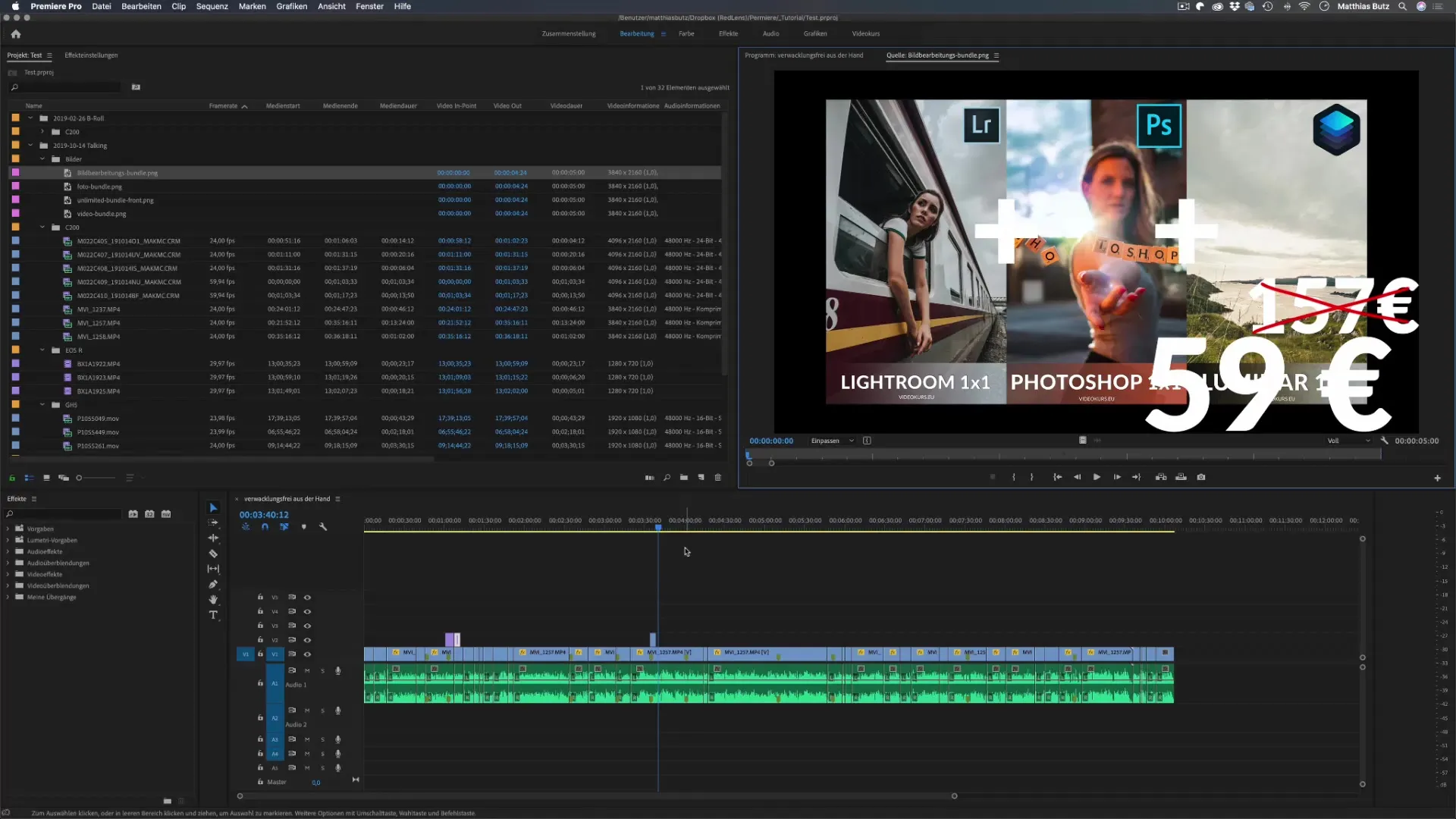Open Source monitor settings wrench
The image size is (1456, 819).
tap(1384, 440)
